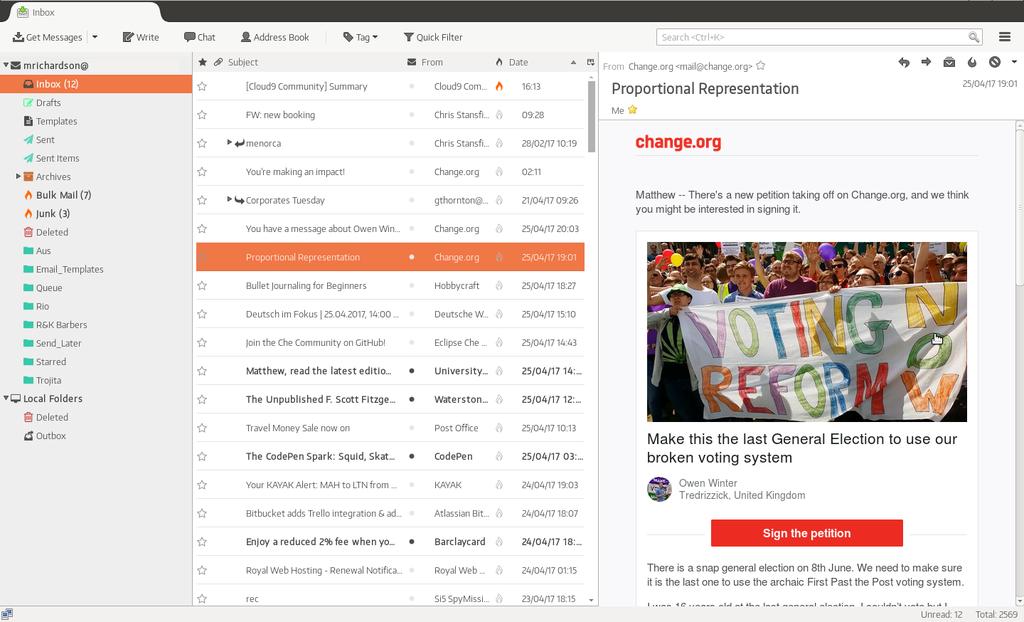The height and width of the screenshot is (622, 1024).
Task: Star the 'FW: new booking' message
Action: click(202, 115)
